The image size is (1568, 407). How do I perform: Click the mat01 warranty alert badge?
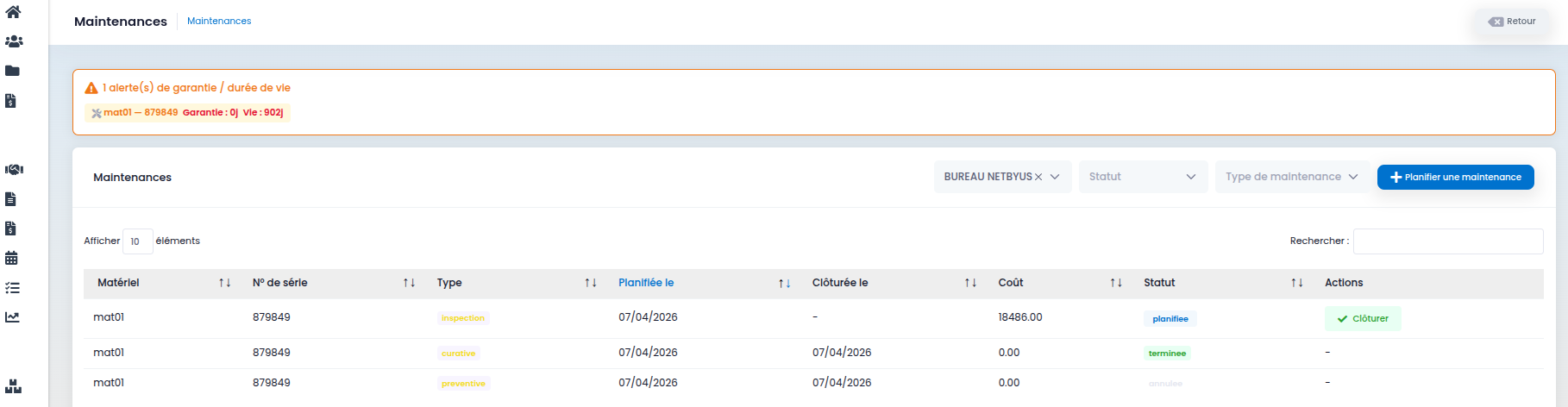187,112
